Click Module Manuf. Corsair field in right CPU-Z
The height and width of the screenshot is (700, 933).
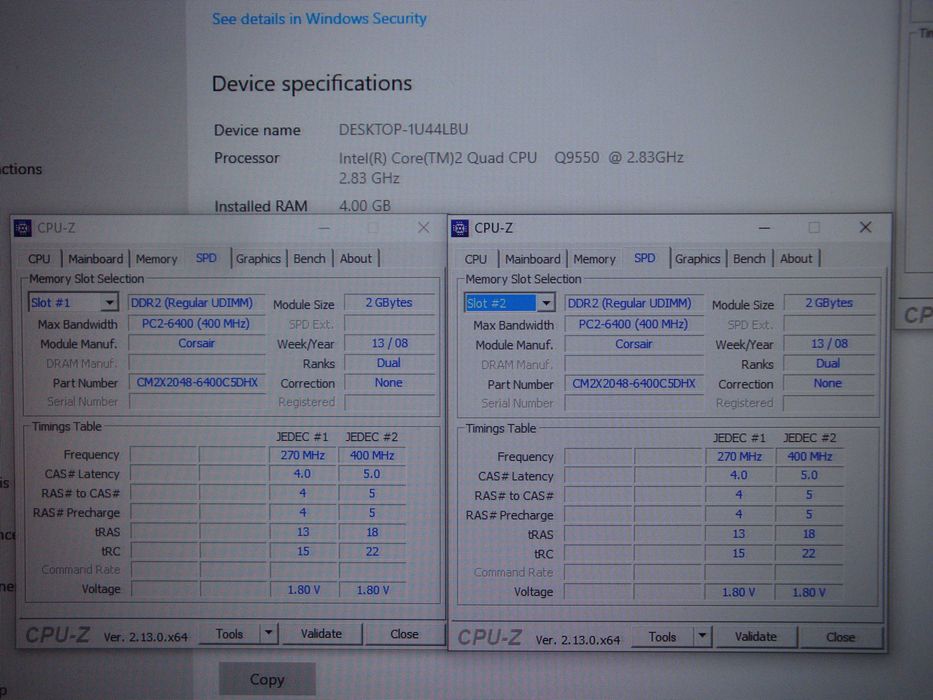pyautogui.click(x=634, y=344)
